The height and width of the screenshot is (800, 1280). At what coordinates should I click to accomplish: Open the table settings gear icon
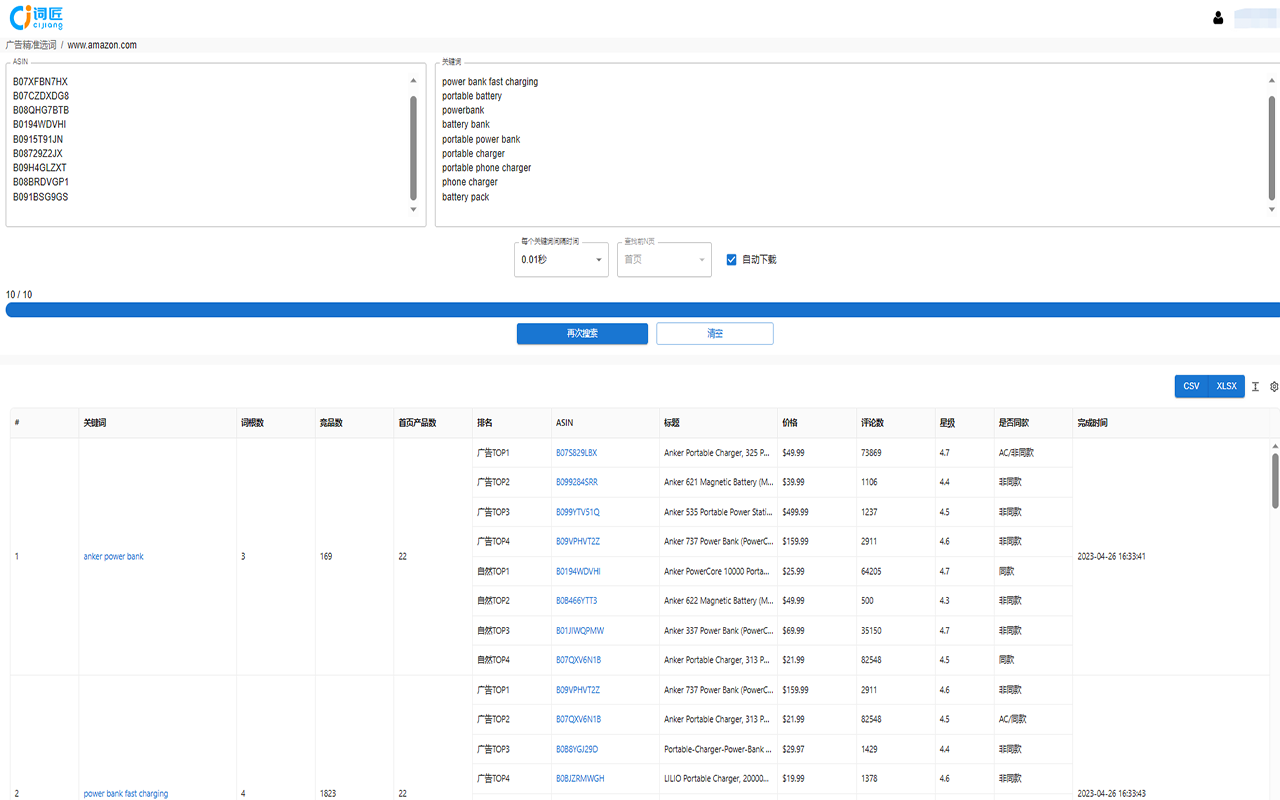click(x=1274, y=387)
